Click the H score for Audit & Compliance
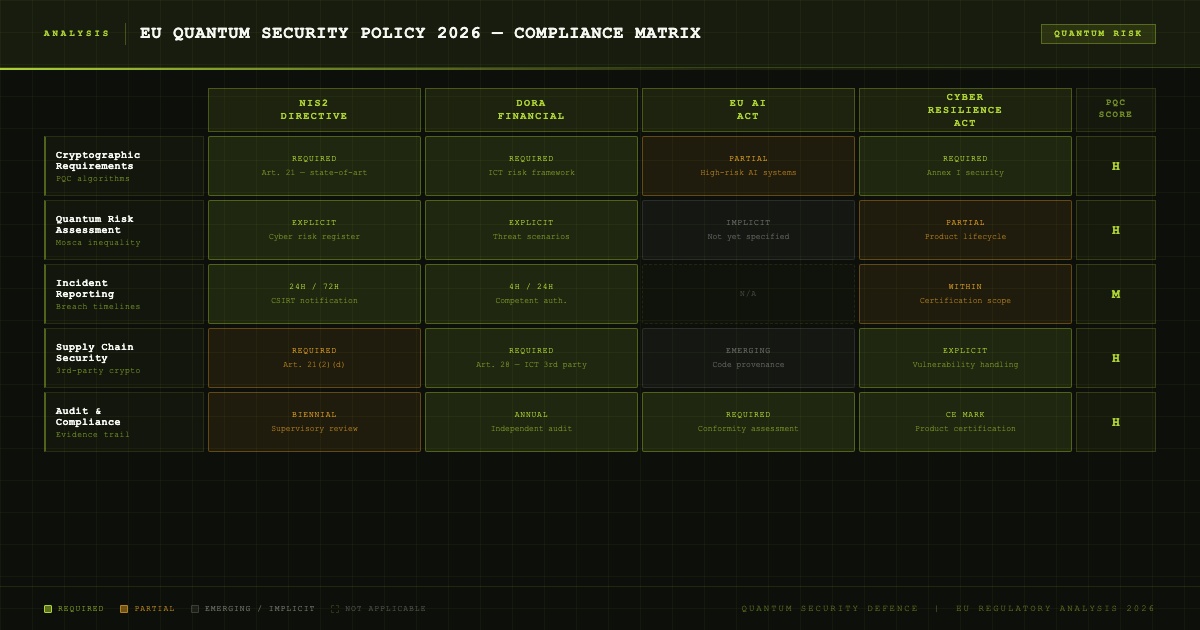Image resolution: width=1200 pixels, height=630 pixels. (1116, 422)
